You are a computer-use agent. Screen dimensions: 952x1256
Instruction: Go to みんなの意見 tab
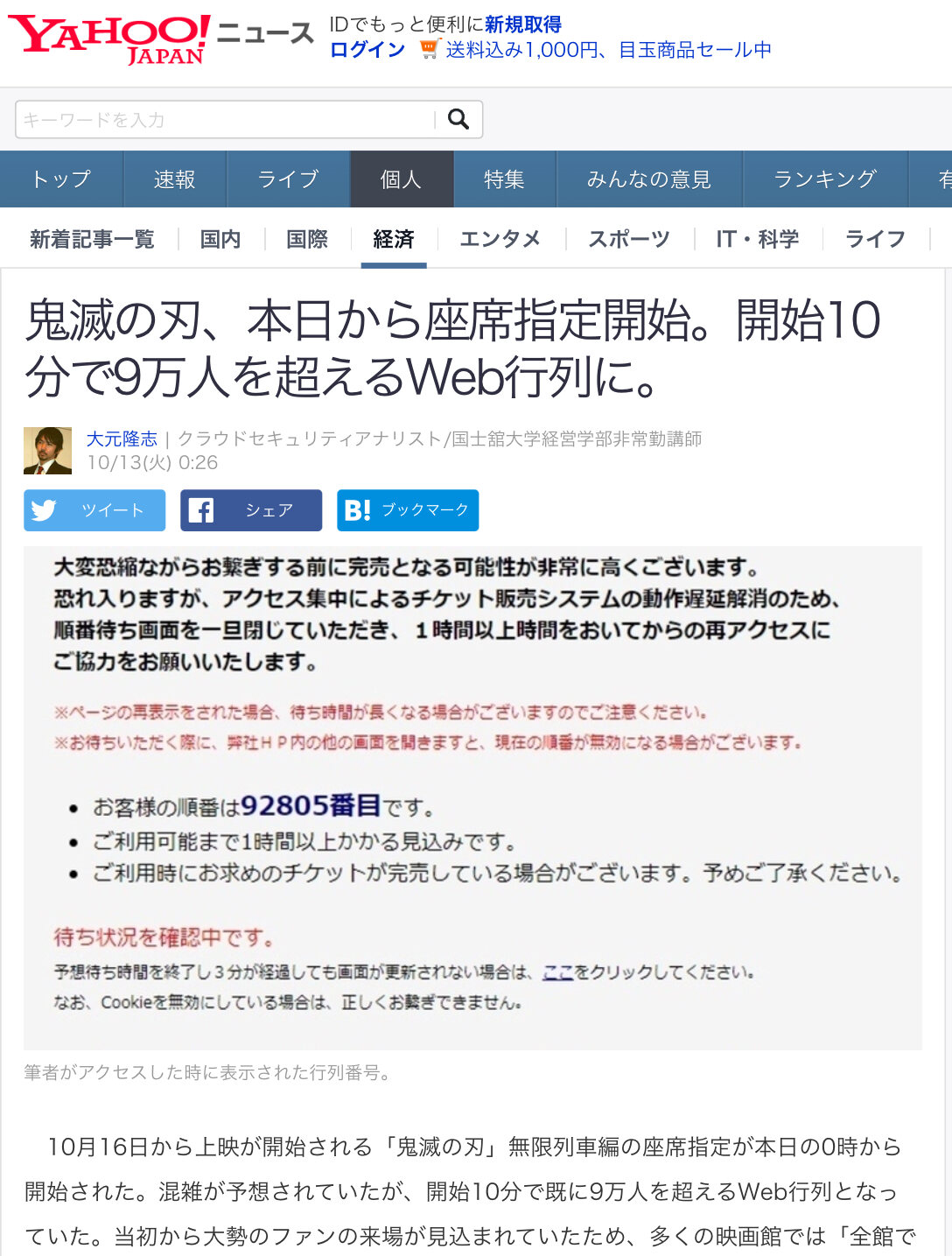(648, 179)
